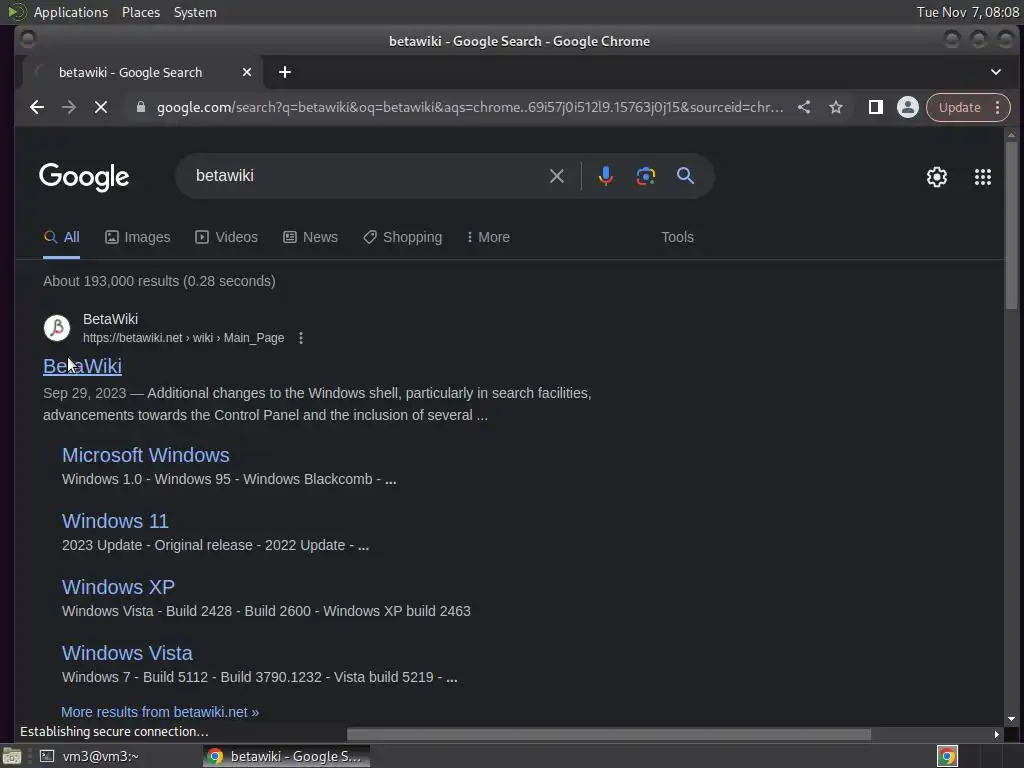Stop loading the page
Viewport: 1024px width, 768px height.
tap(101, 107)
